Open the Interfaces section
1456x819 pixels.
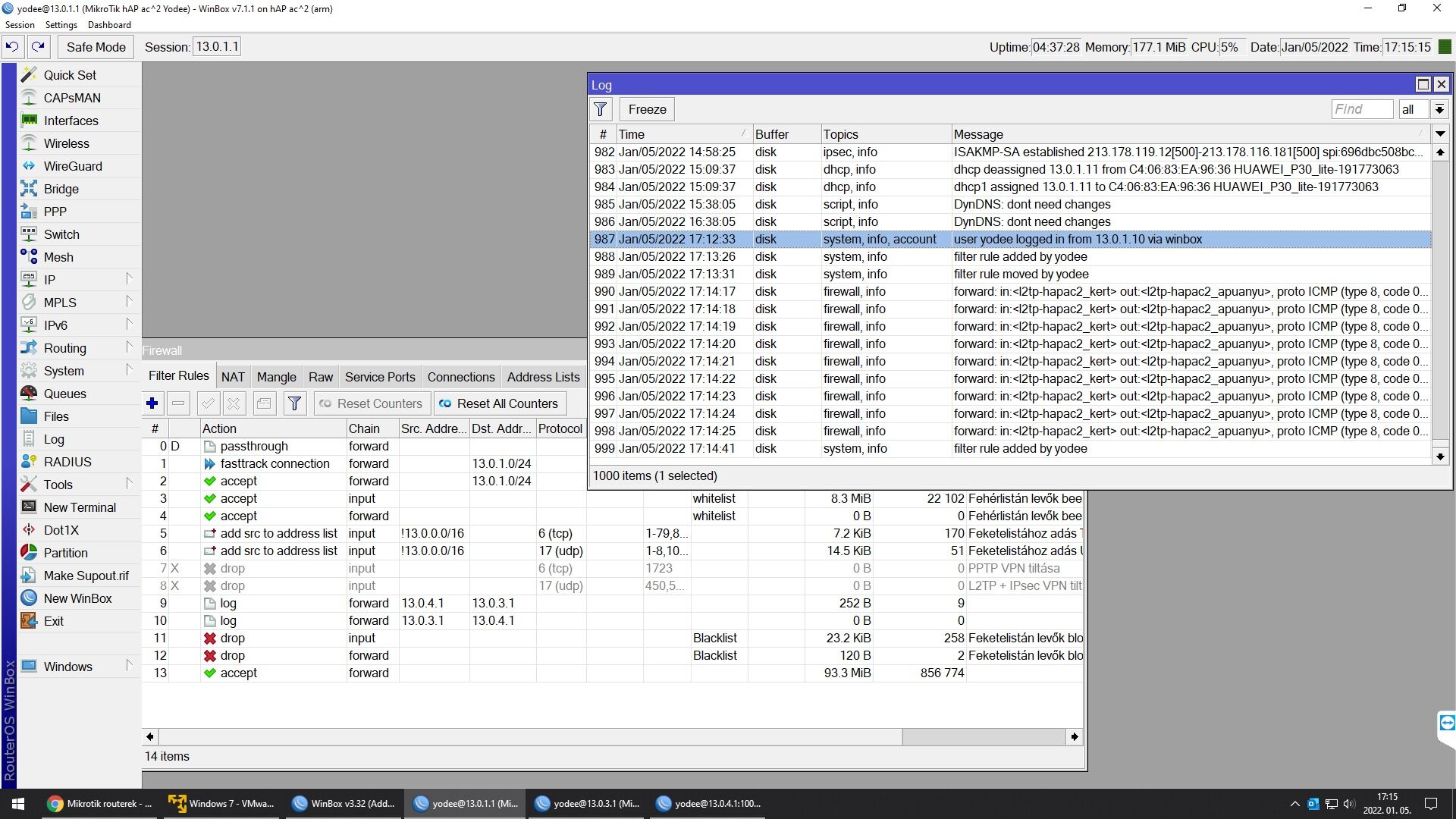pyautogui.click(x=71, y=121)
